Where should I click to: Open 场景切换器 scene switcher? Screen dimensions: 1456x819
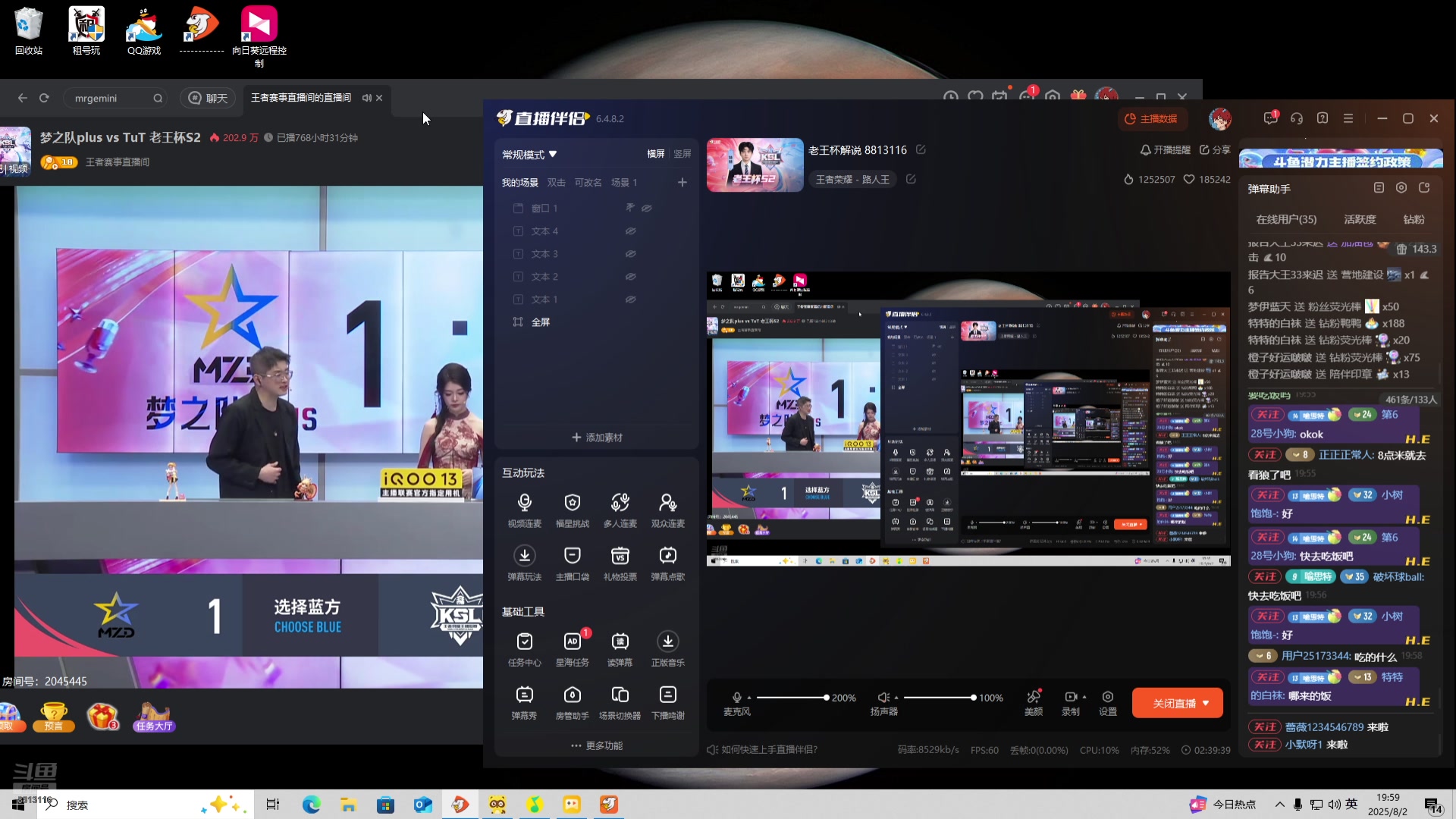coord(620,701)
